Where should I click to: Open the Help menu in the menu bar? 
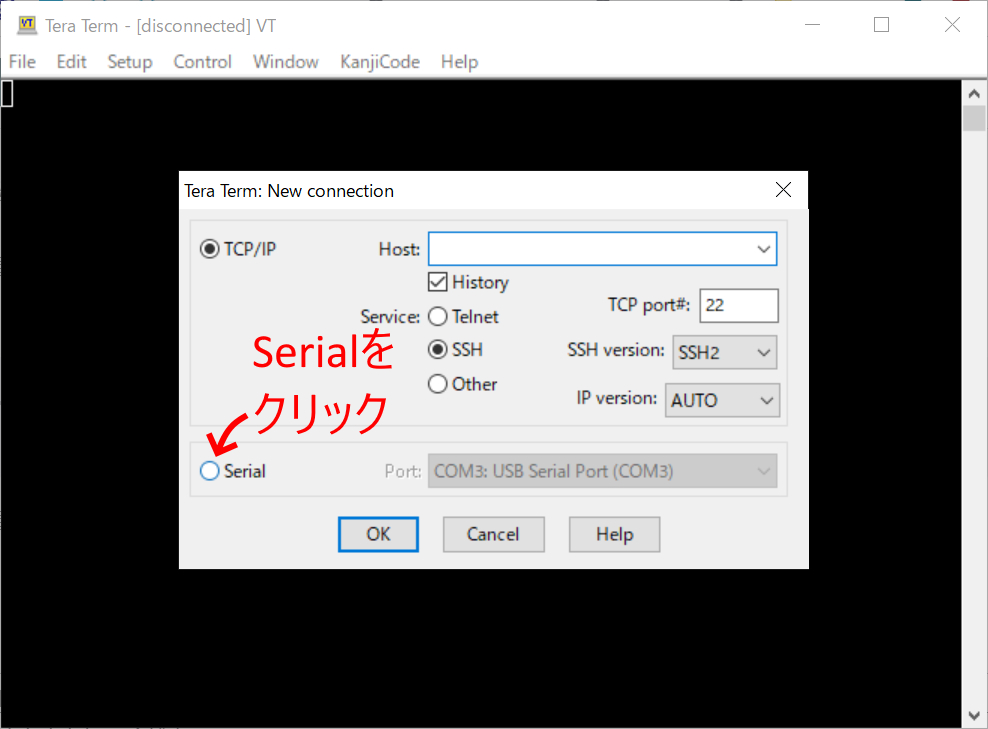click(x=459, y=62)
